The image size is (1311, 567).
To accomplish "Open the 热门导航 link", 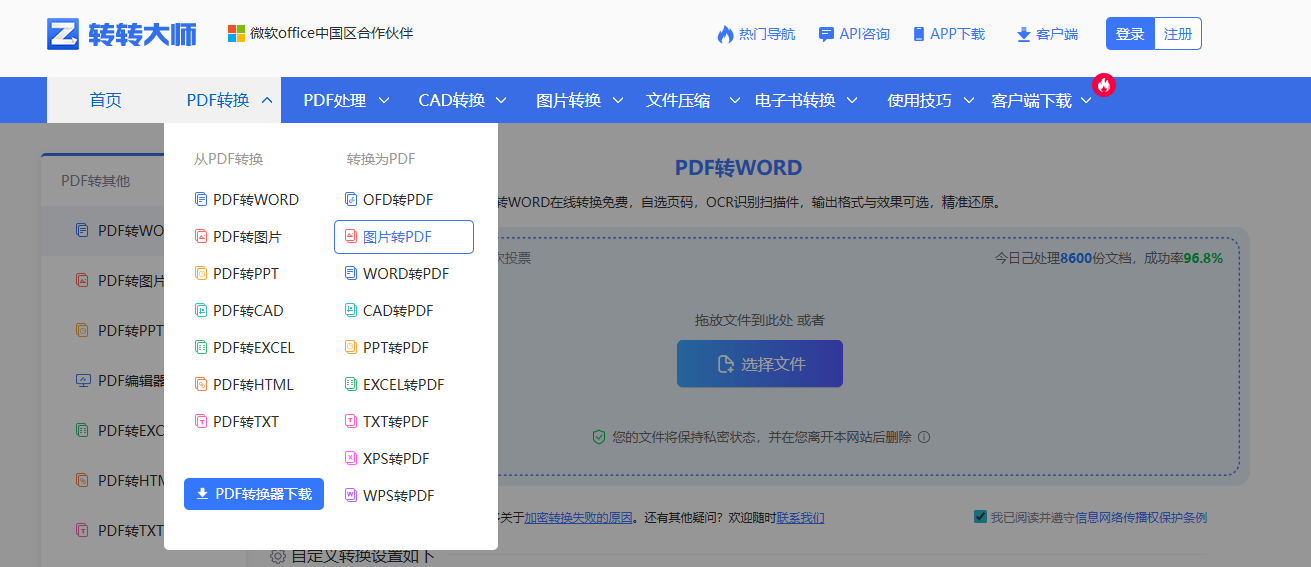I will pos(767,34).
